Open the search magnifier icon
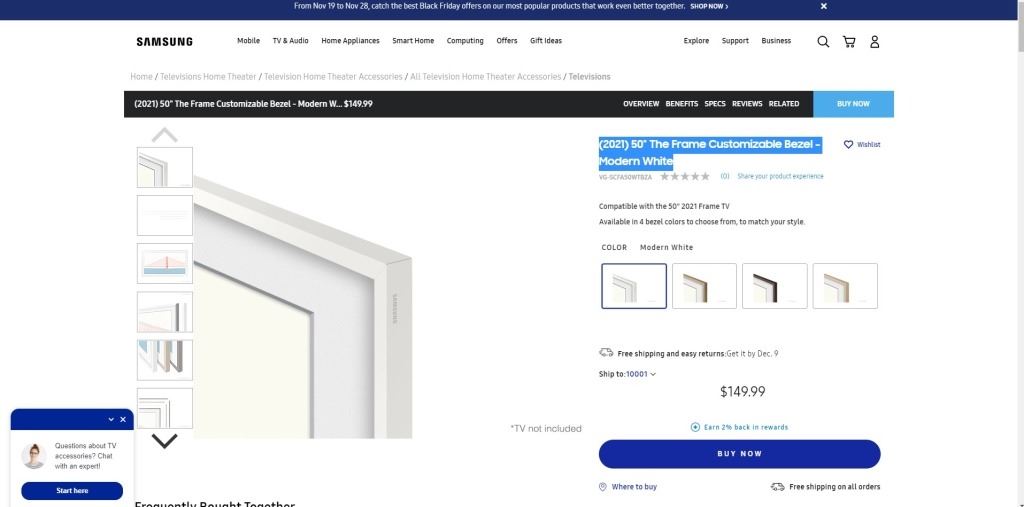 pos(823,42)
